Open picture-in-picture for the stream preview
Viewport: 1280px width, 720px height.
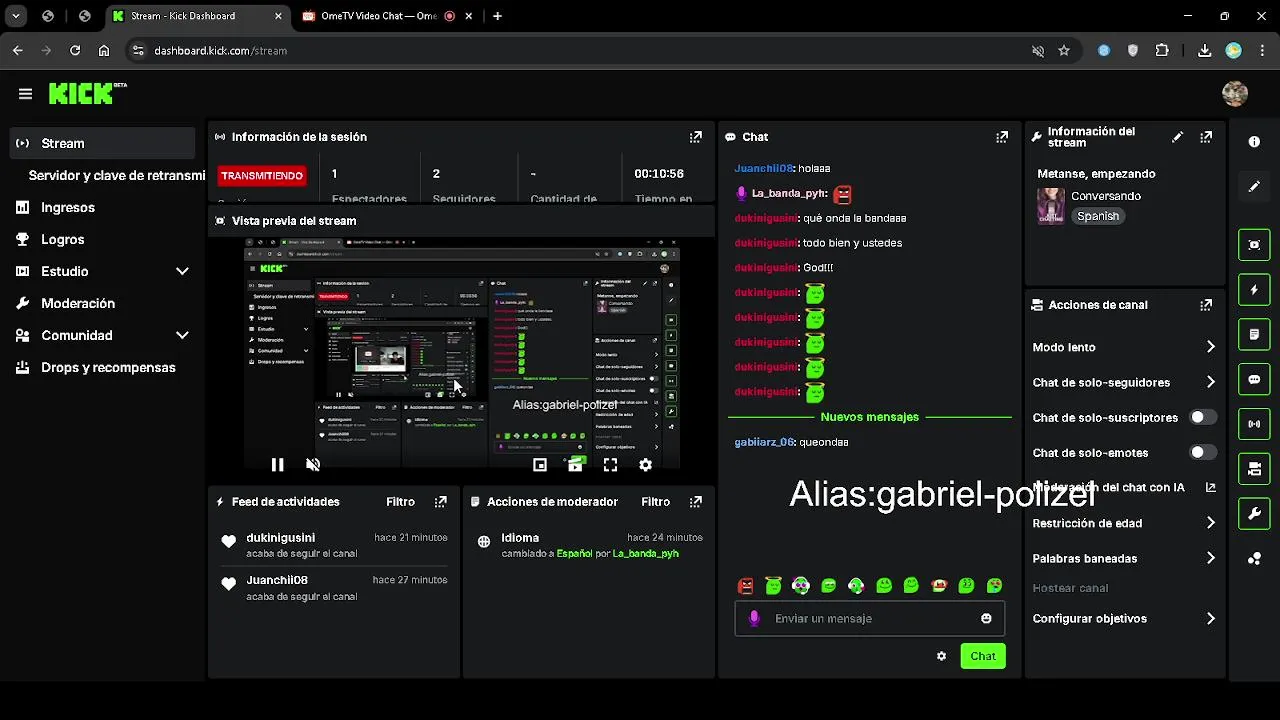tap(540, 465)
